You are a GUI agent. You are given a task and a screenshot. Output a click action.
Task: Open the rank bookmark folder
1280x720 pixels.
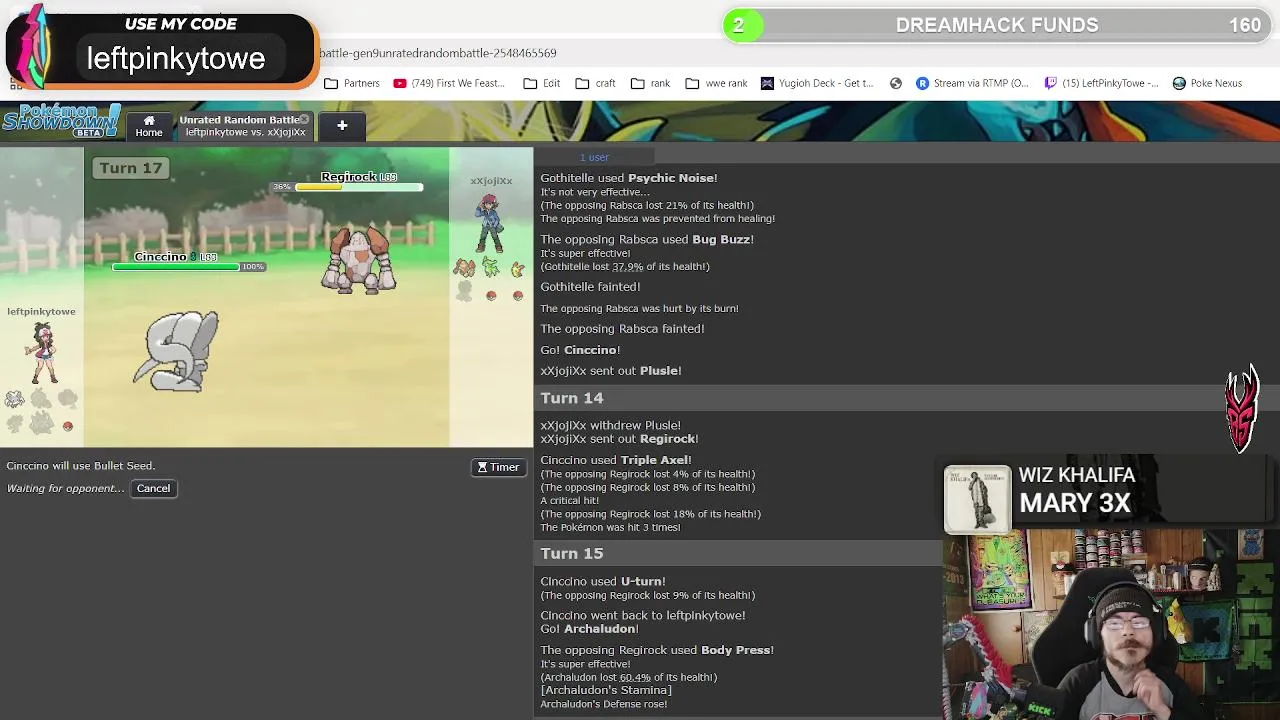tap(650, 83)
